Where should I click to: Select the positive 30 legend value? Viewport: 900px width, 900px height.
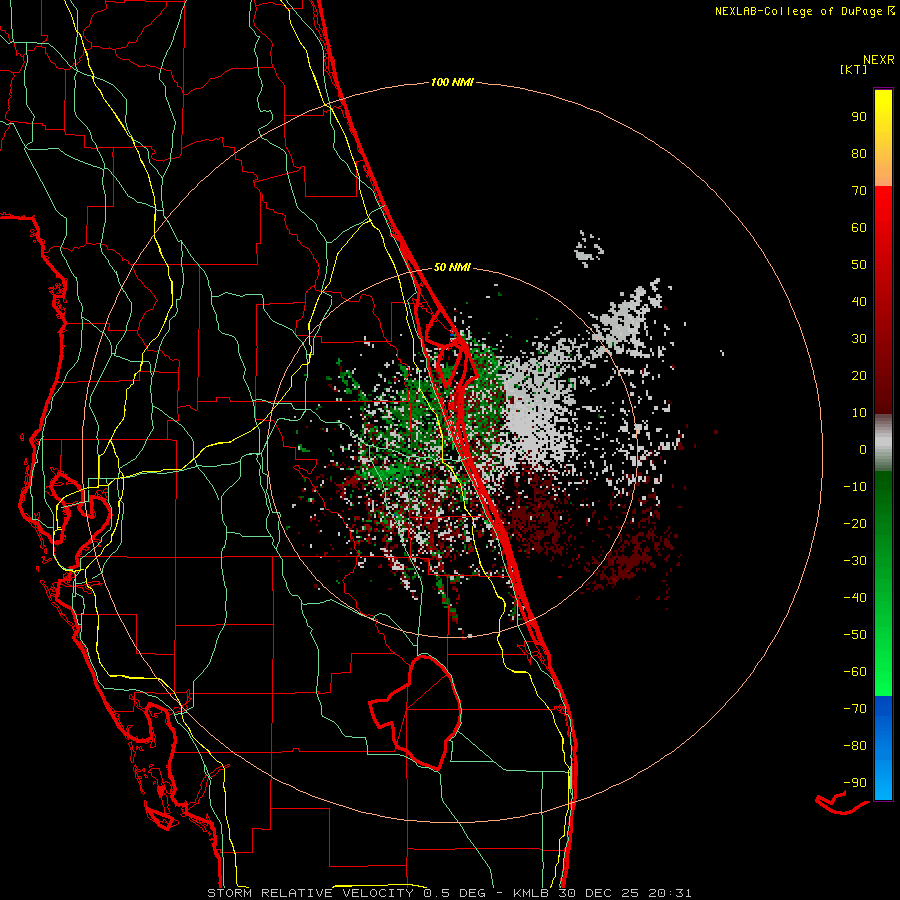(859, 339)
